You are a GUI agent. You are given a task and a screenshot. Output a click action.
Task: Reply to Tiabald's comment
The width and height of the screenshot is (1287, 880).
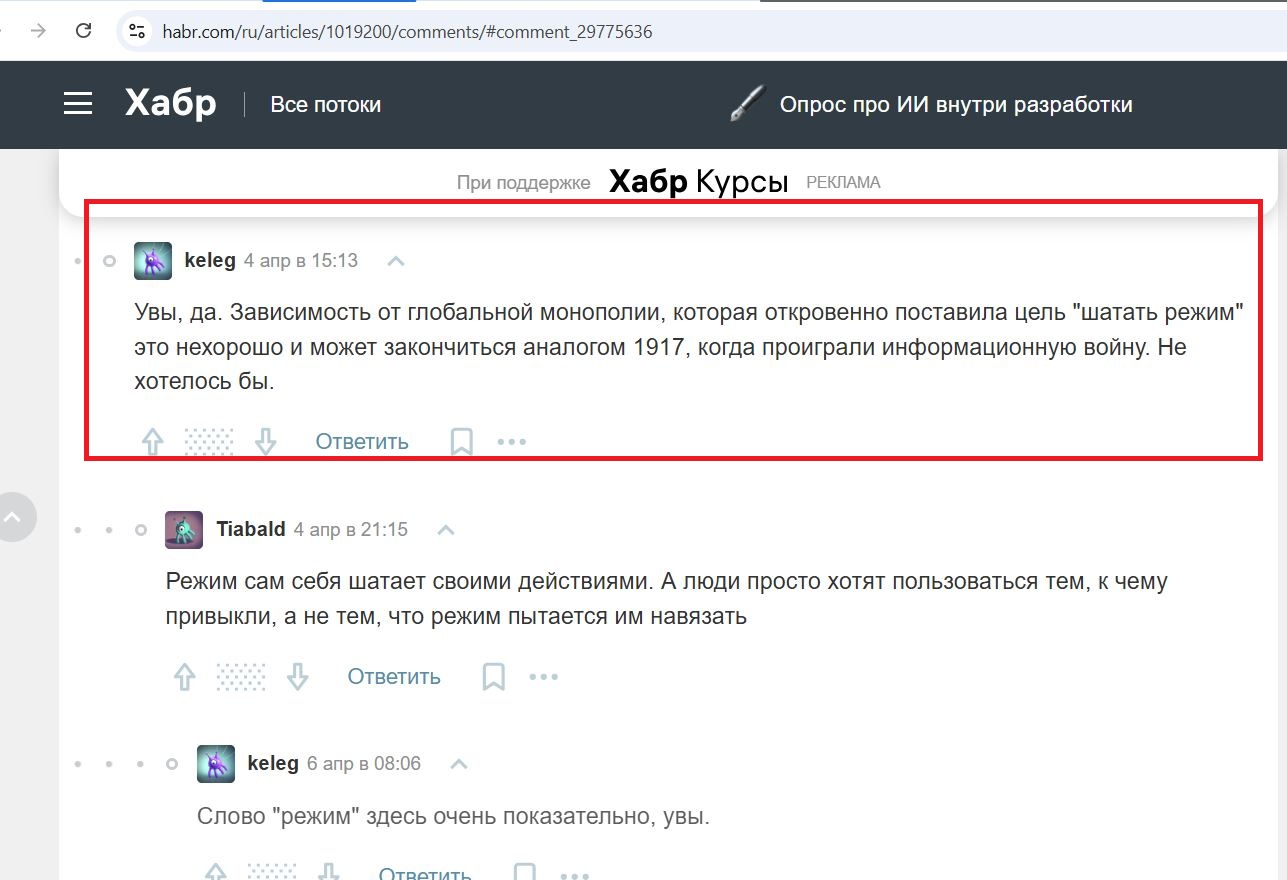click(x=394, y=677)
